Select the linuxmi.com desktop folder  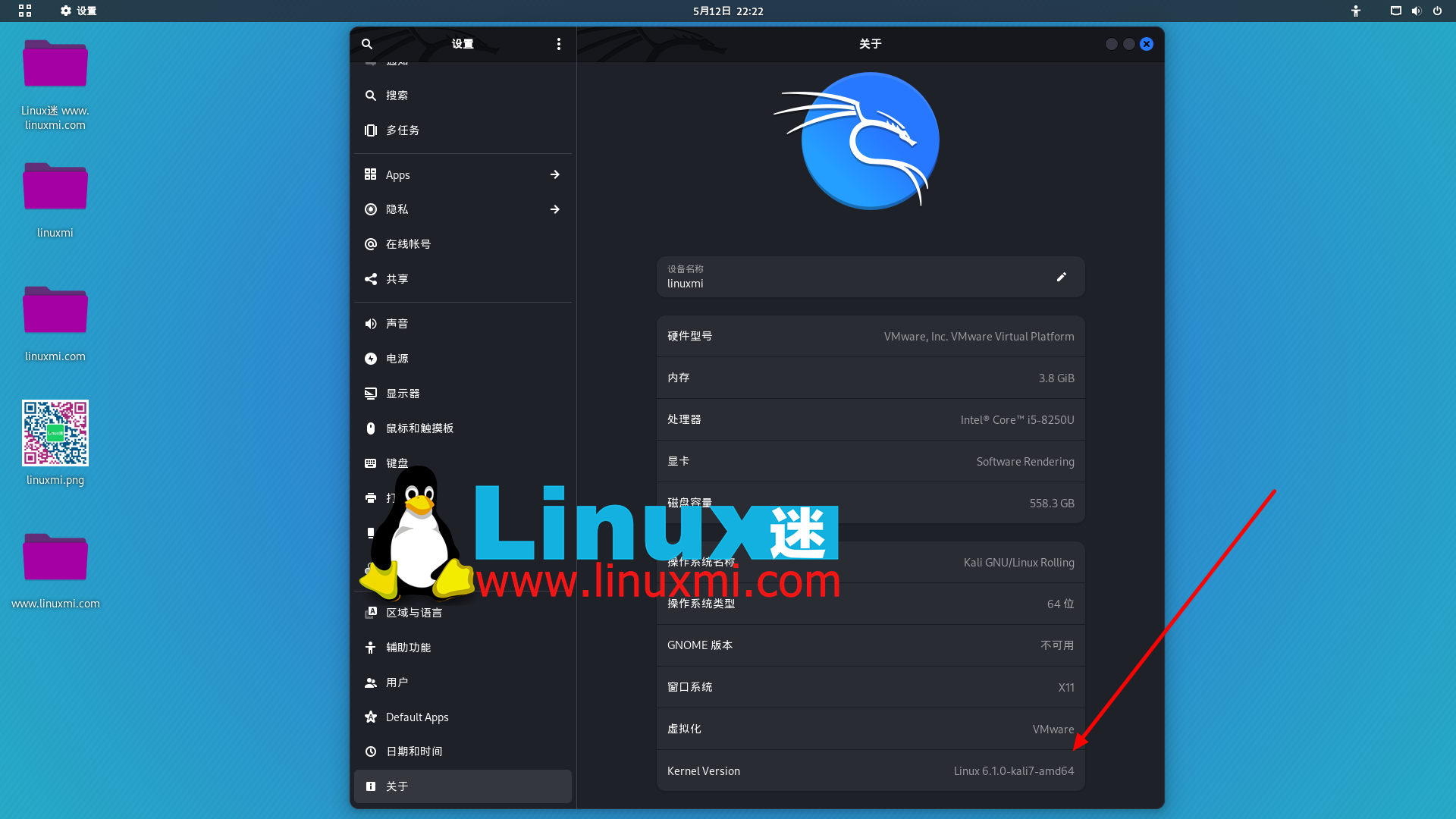tap(55, 323)
